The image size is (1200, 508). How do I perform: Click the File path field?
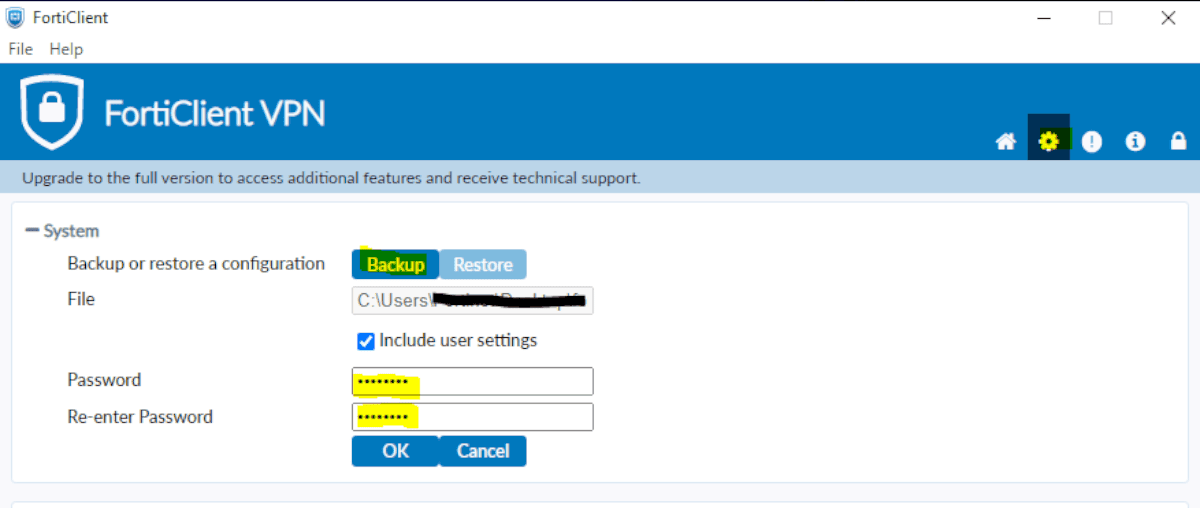(472, 300)
